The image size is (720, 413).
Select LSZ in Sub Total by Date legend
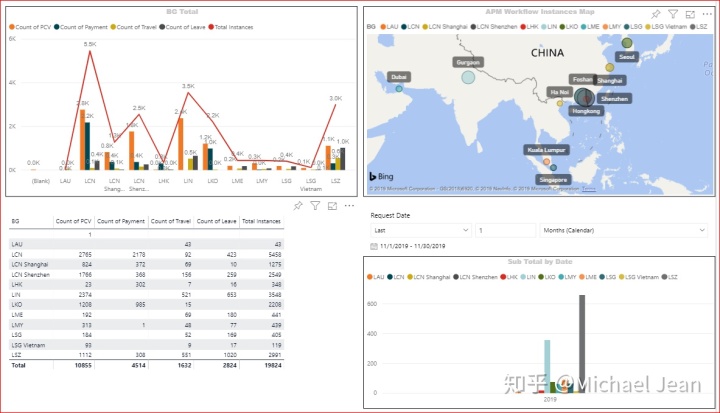tap(669, 277)
